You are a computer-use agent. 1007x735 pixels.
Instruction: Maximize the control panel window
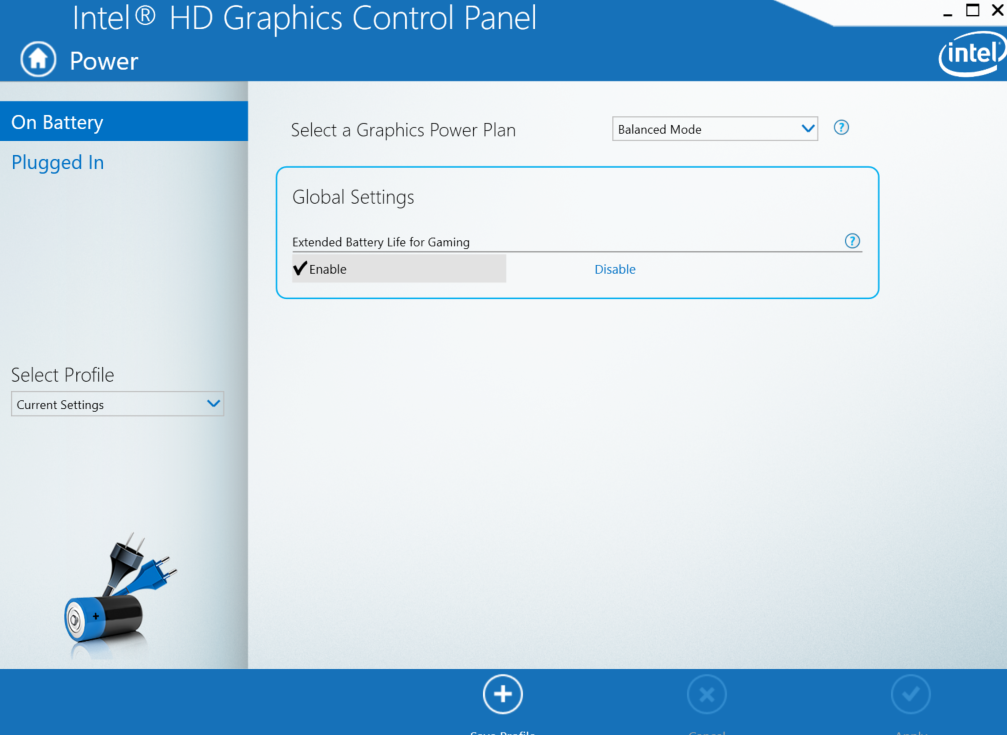point(972,10)
